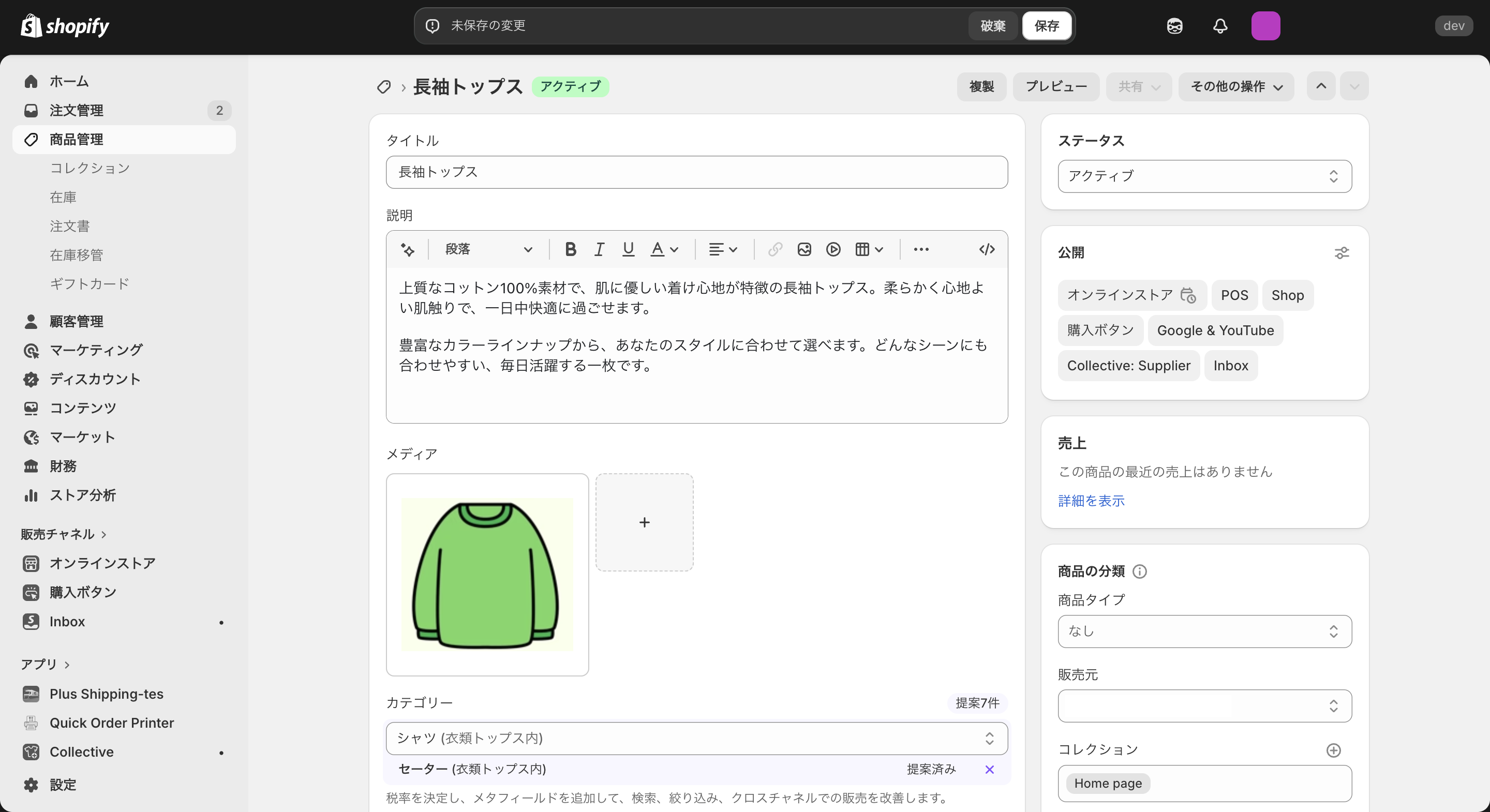Insert a video into the product description

click(833, 249)
